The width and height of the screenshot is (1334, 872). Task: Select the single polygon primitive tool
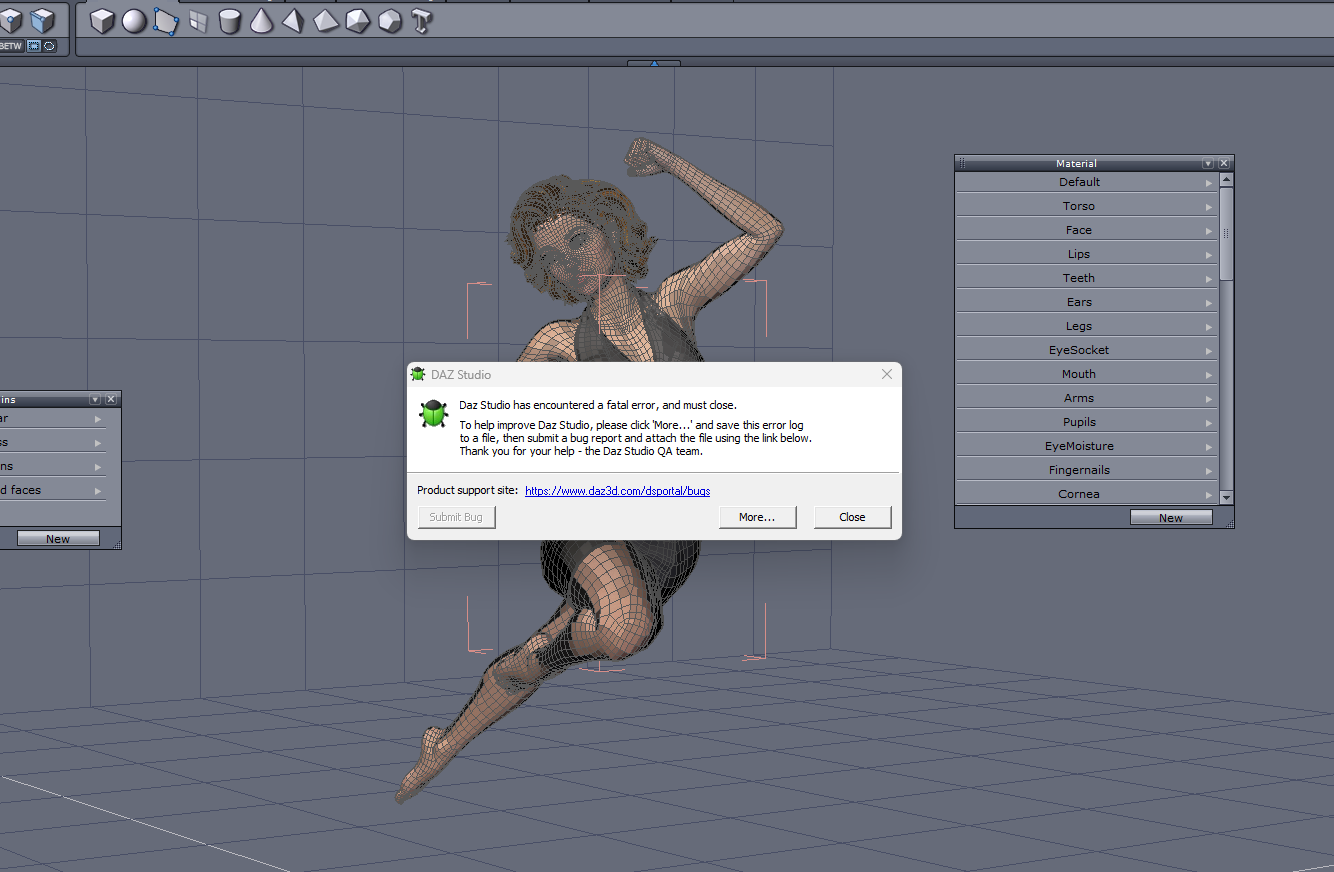coord(166,21)
